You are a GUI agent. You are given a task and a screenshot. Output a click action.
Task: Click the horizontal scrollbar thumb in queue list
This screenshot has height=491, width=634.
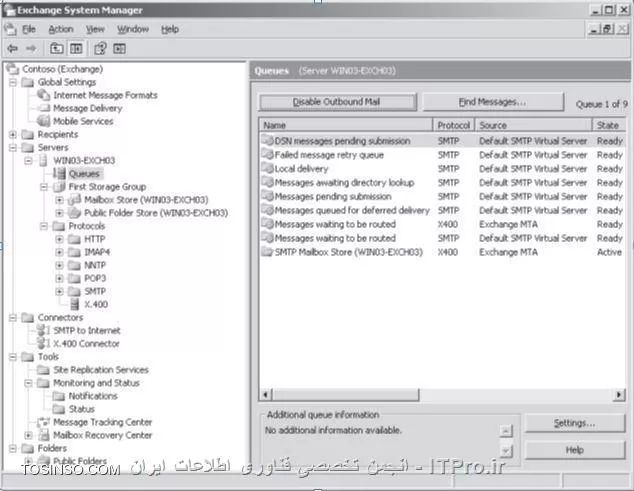pyautogui.click(x=346, y=394)
